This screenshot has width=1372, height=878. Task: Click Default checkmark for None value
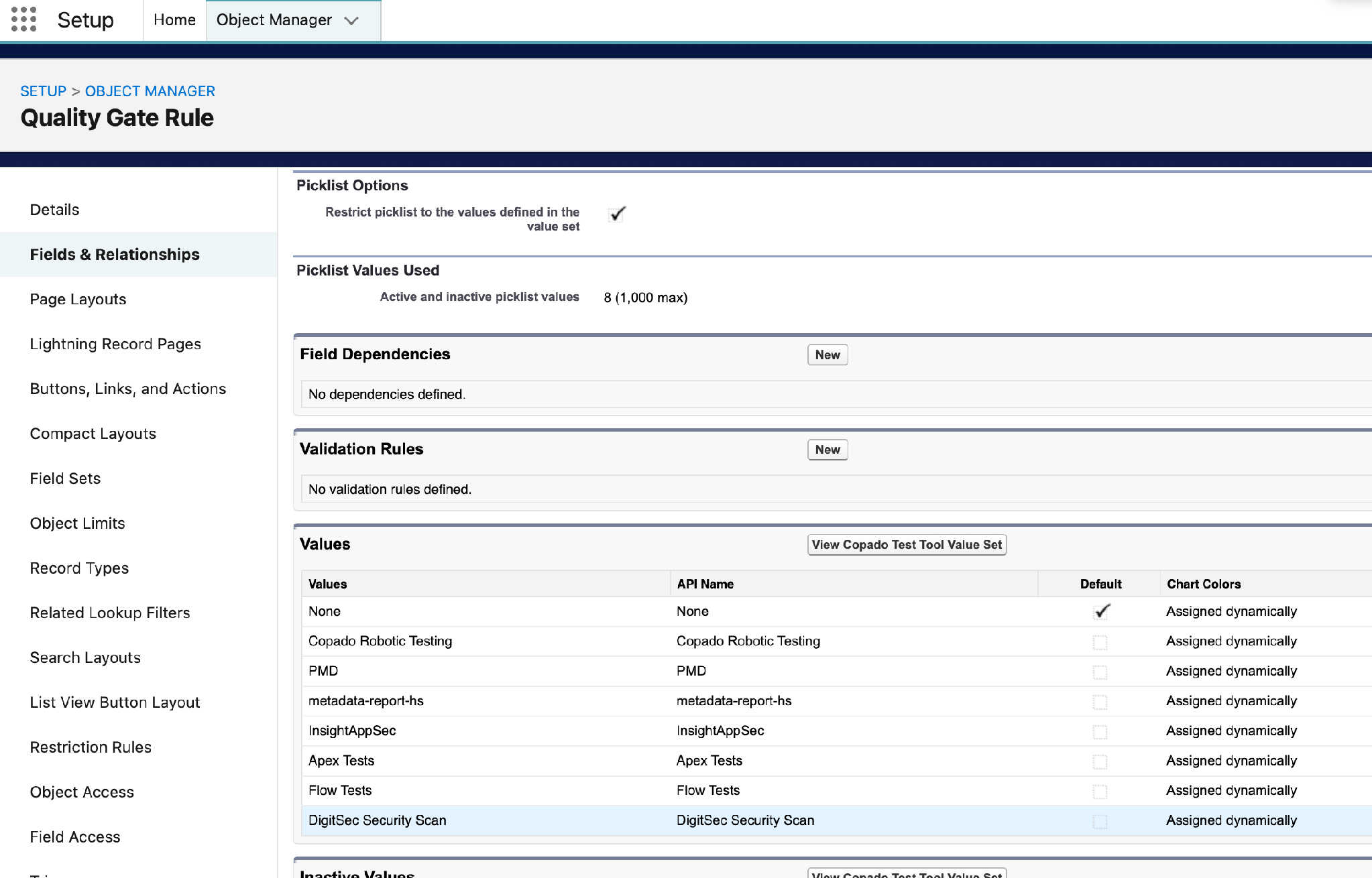coord(1101,611)
